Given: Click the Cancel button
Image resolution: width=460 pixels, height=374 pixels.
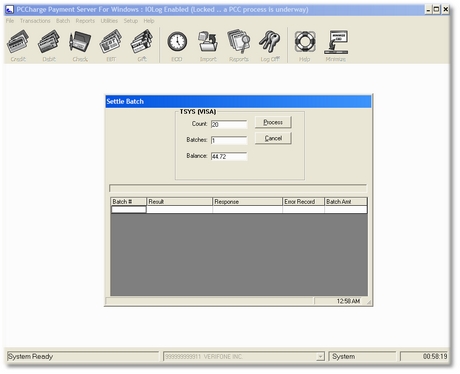Looking at the screenshot, I should click(x=273, y=138).
